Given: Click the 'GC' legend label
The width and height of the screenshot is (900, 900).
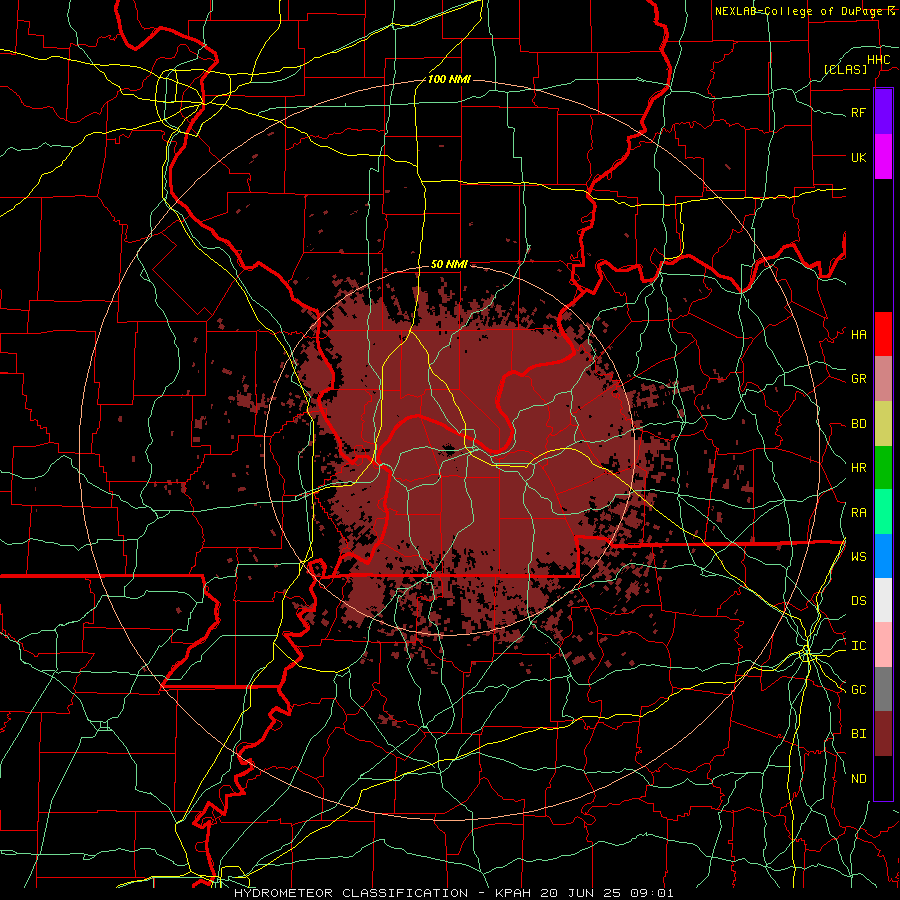Looking at the screenshot, I should click(x=858, y=690).
